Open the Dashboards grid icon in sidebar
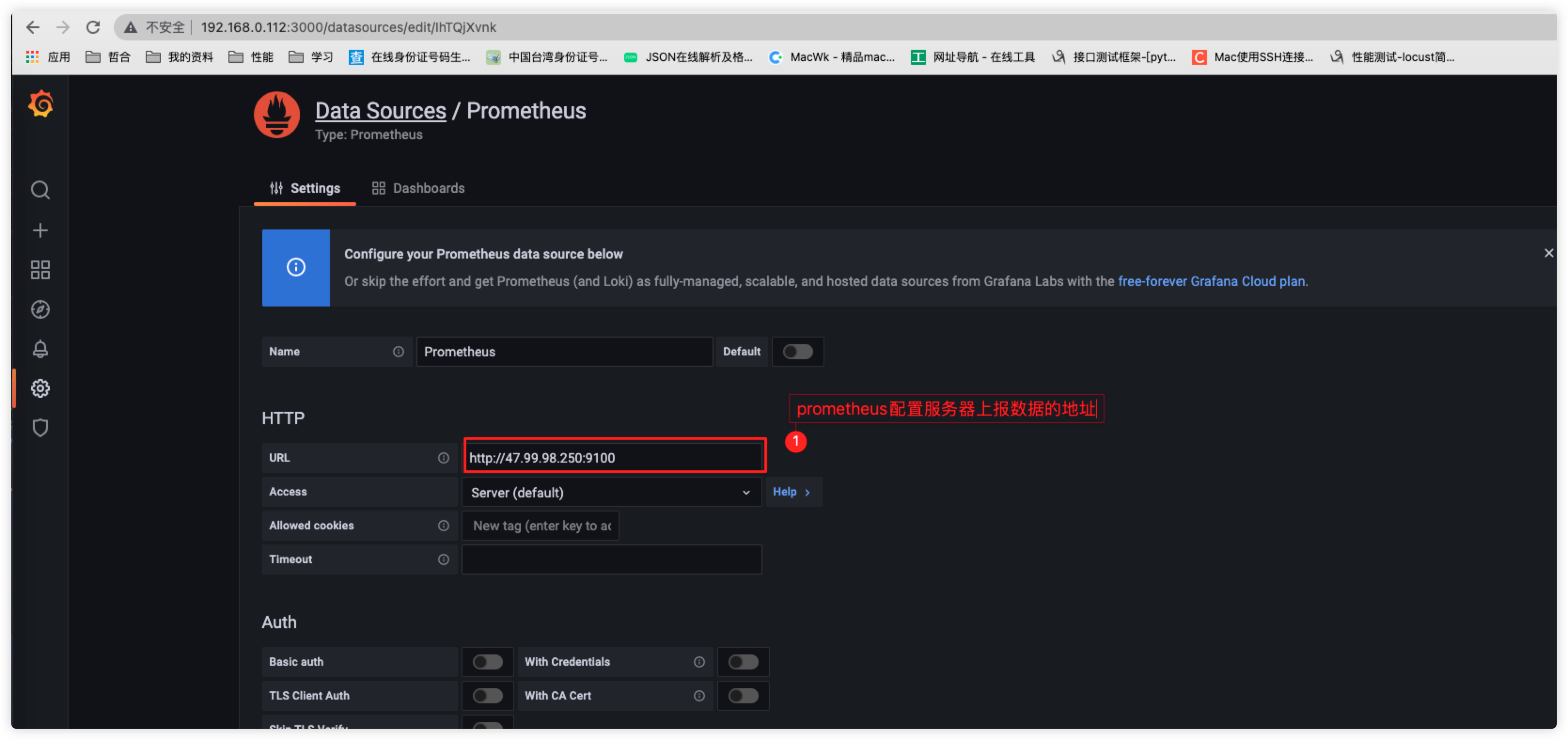 coord(40,270)
